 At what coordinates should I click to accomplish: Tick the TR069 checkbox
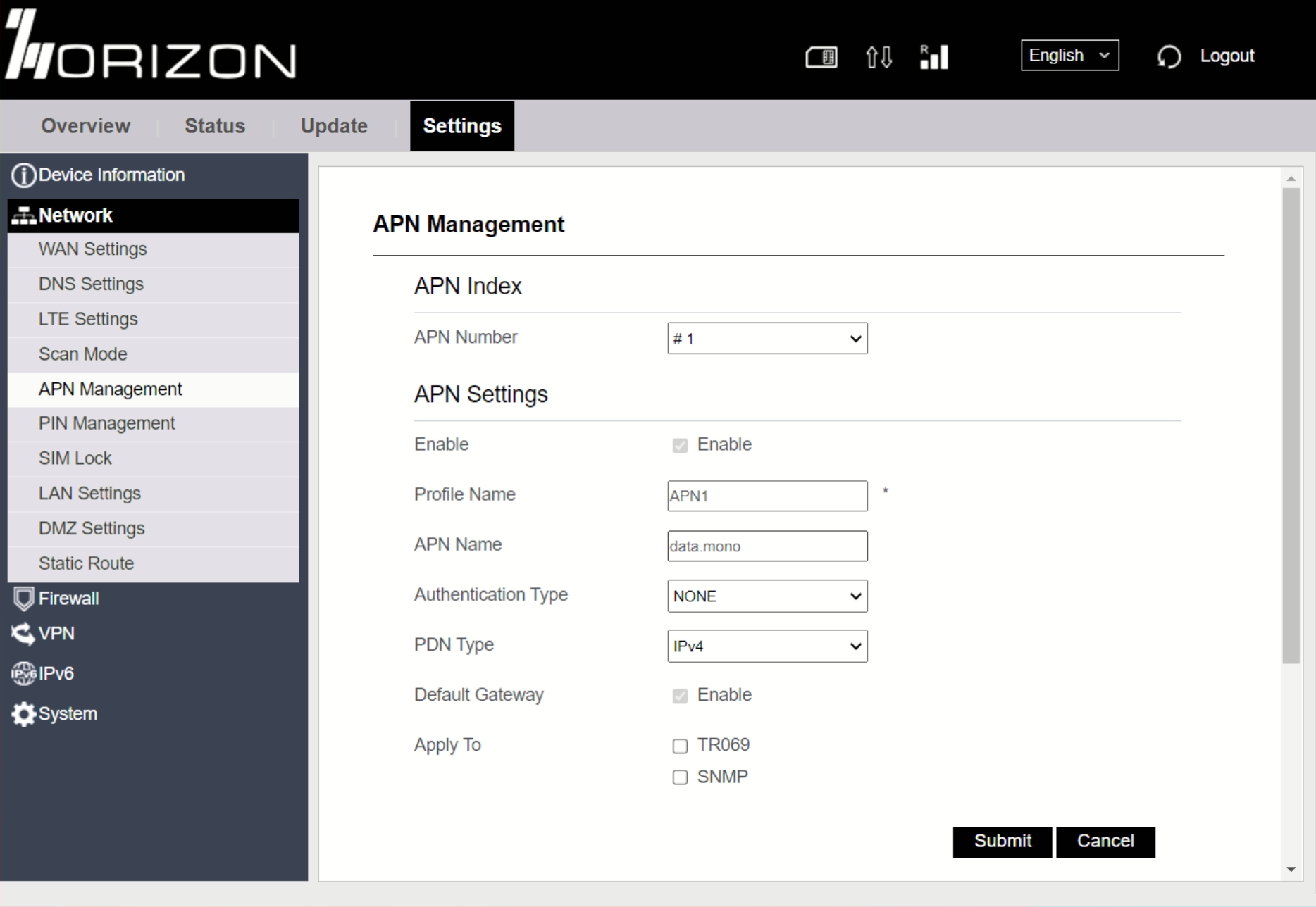pyautogui.click(x=680, y=746)
